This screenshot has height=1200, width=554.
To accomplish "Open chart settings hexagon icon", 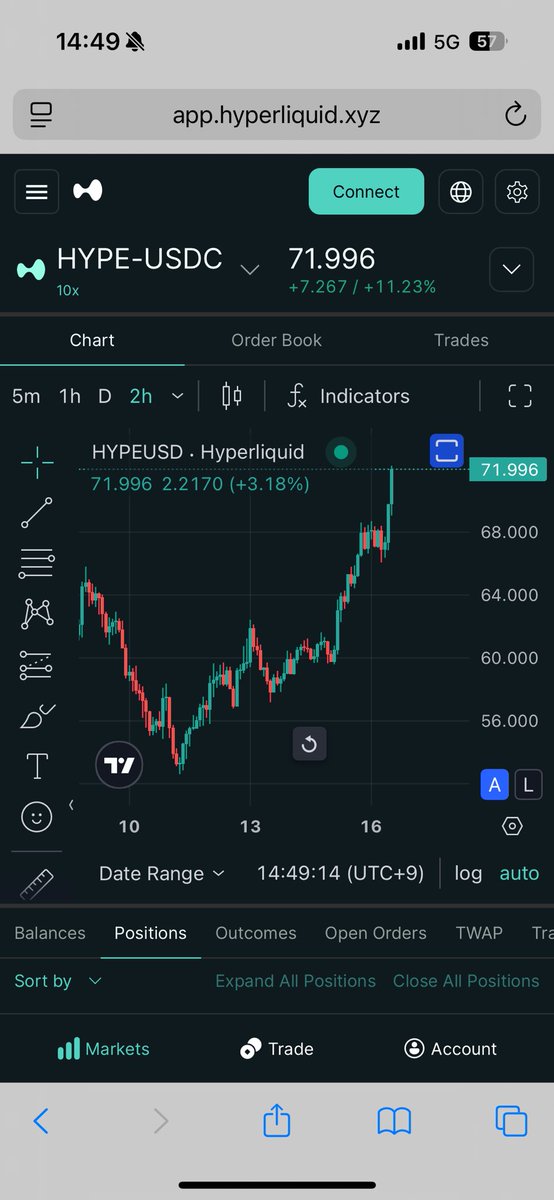I will (512, 826).
